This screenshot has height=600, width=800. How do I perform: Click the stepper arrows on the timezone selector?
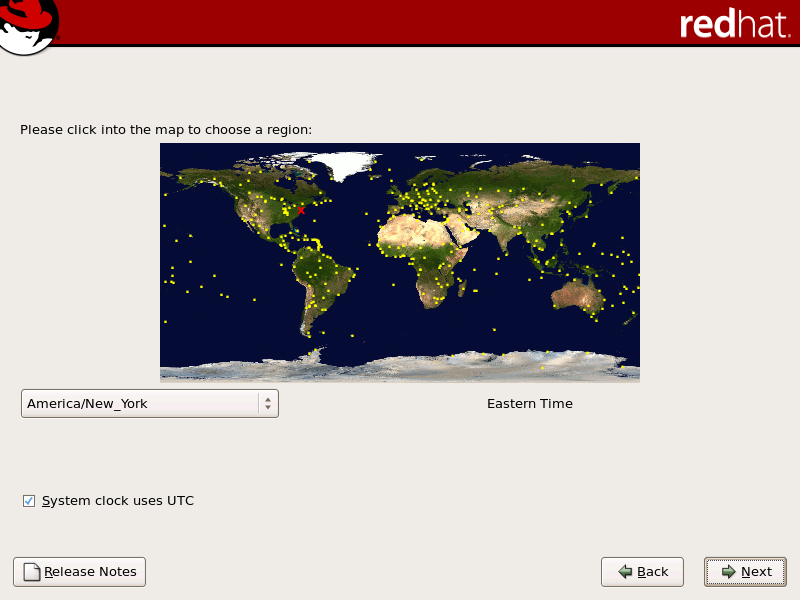(x=267, y=403)
